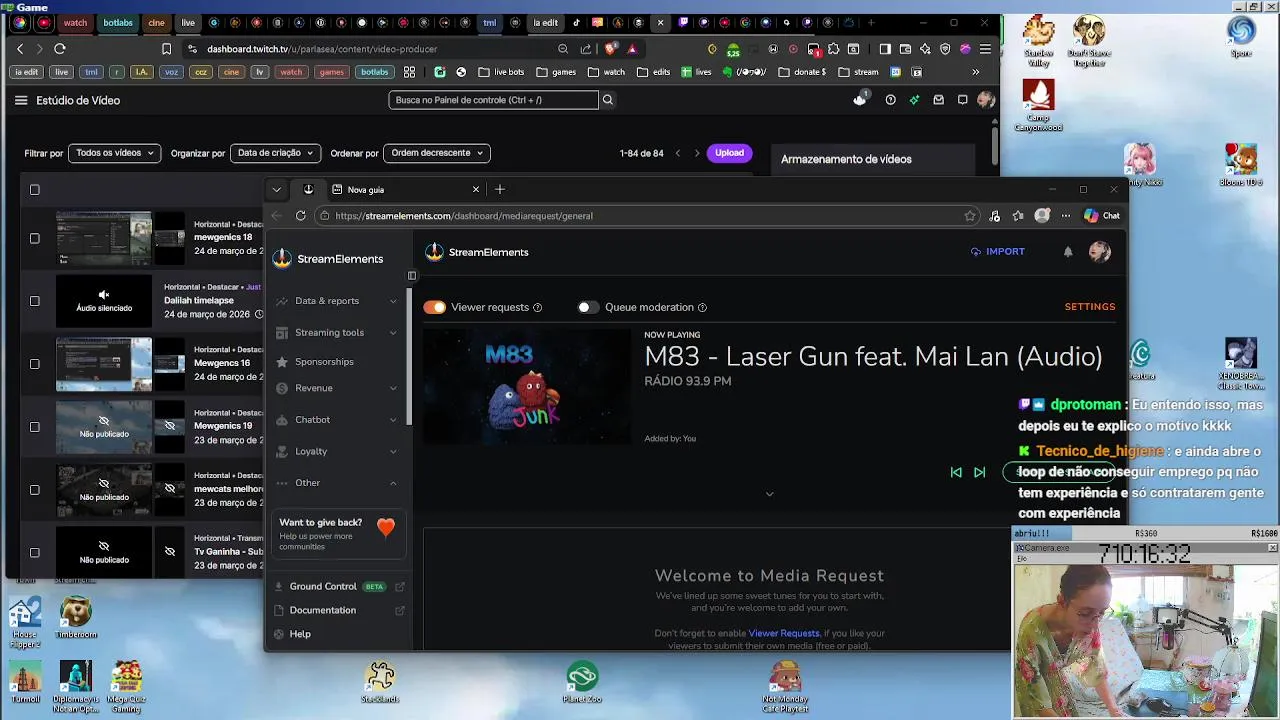Open the Twitch hamburger menu beside Estúdio de Vídeo
This screenshot has width=1280, height=720.
point(21,100)
